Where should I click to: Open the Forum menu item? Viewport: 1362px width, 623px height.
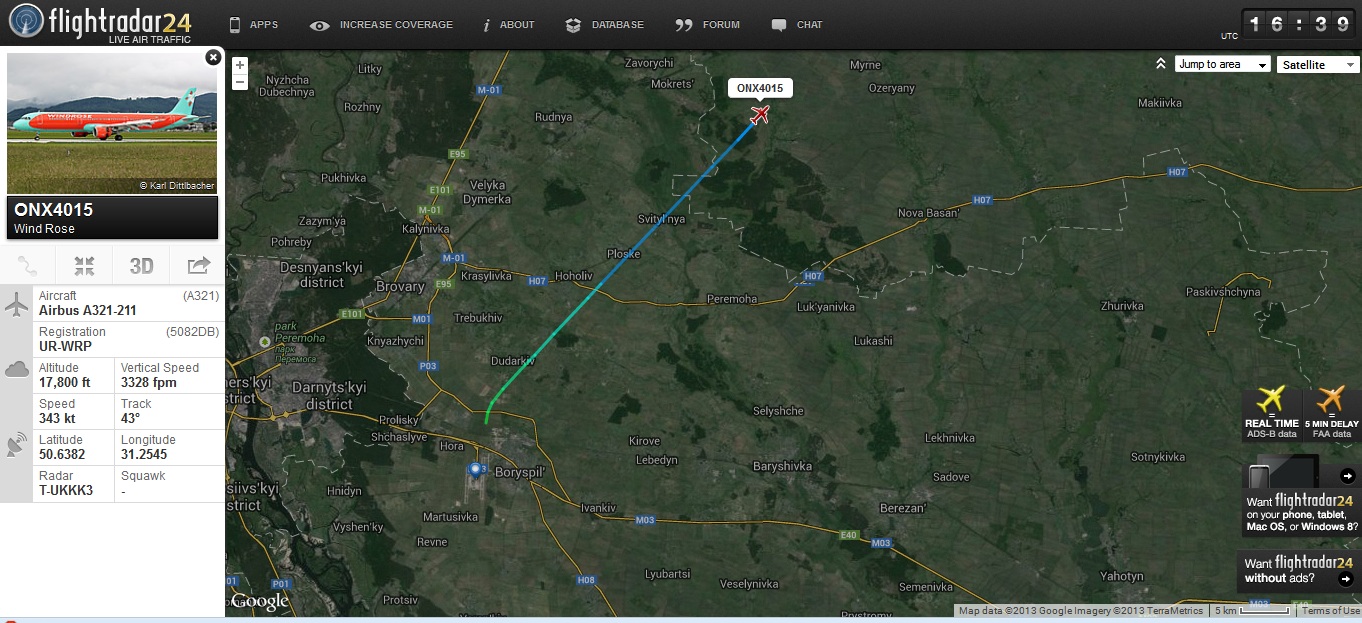[708, 25]
